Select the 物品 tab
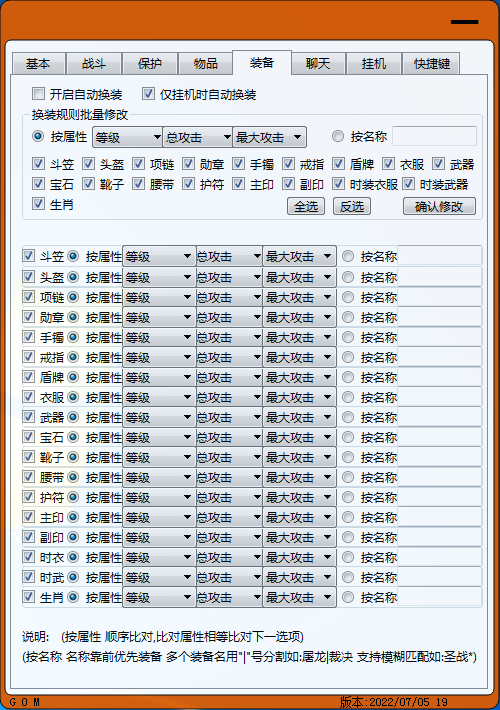This screenshot has height=710, width=500. (206, 63)
